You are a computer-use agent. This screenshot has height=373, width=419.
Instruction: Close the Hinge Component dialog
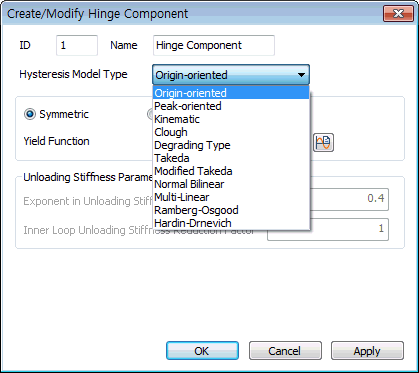point(398,14)
